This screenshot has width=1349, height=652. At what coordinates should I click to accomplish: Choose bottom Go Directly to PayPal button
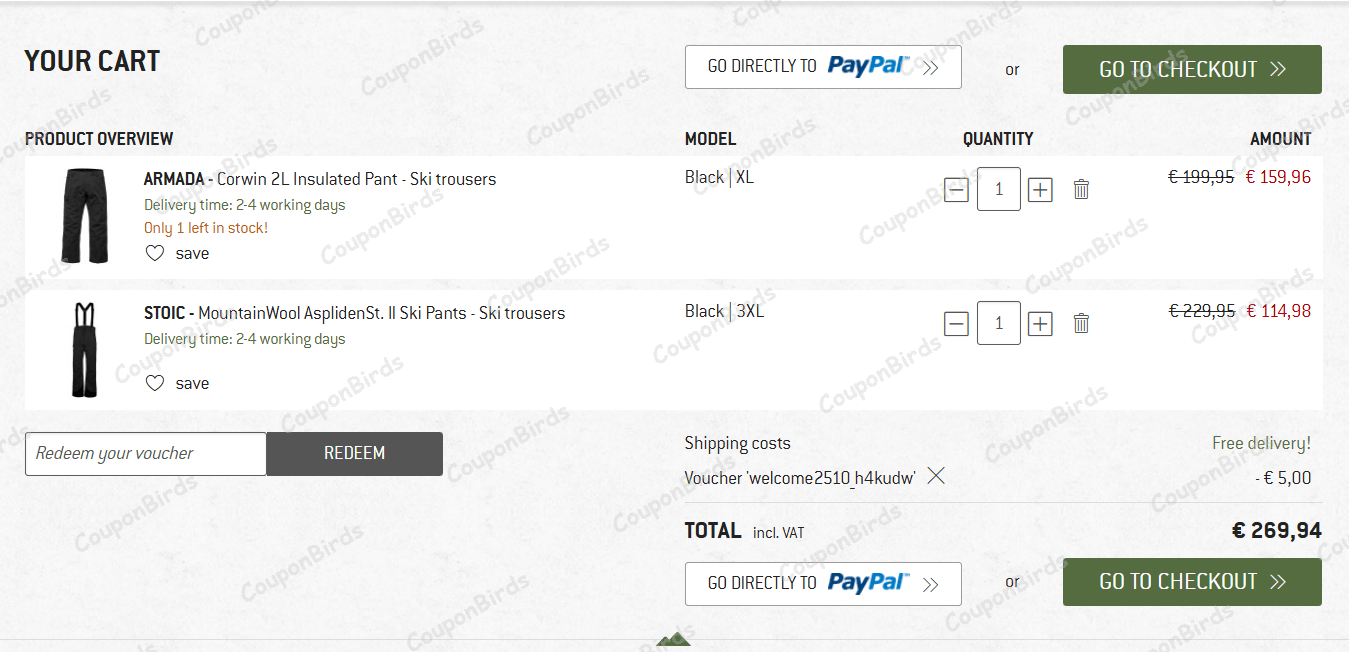pos(823,583)
